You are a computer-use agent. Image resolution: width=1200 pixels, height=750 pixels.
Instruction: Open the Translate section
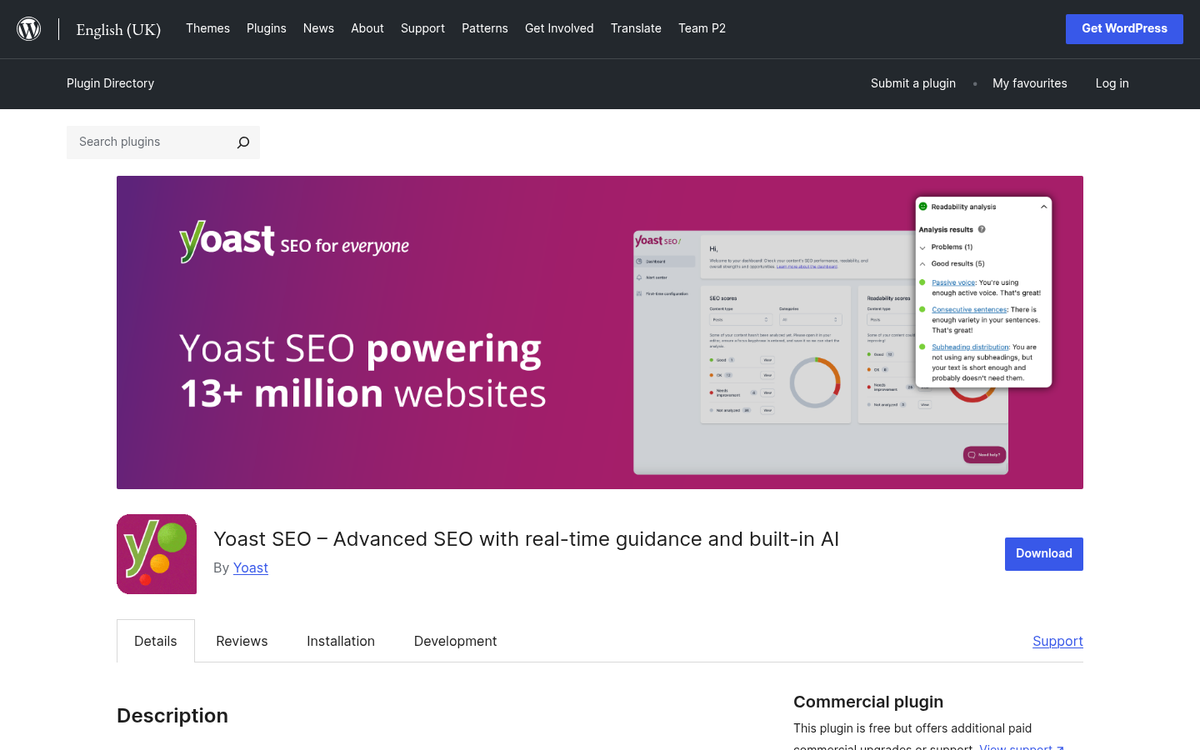tap(636, 28)
